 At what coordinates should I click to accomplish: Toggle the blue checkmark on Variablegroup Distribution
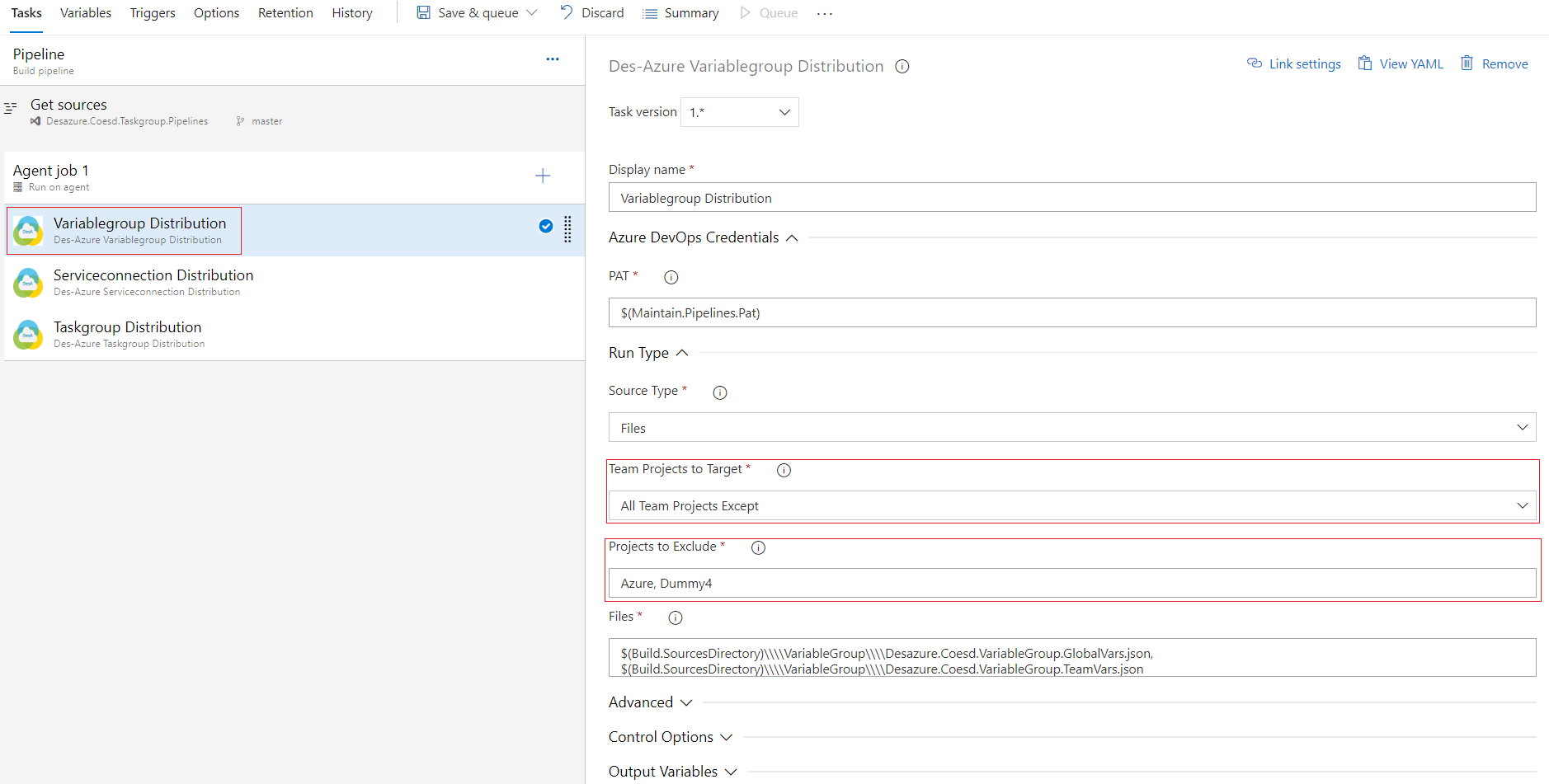click(545, 226)
